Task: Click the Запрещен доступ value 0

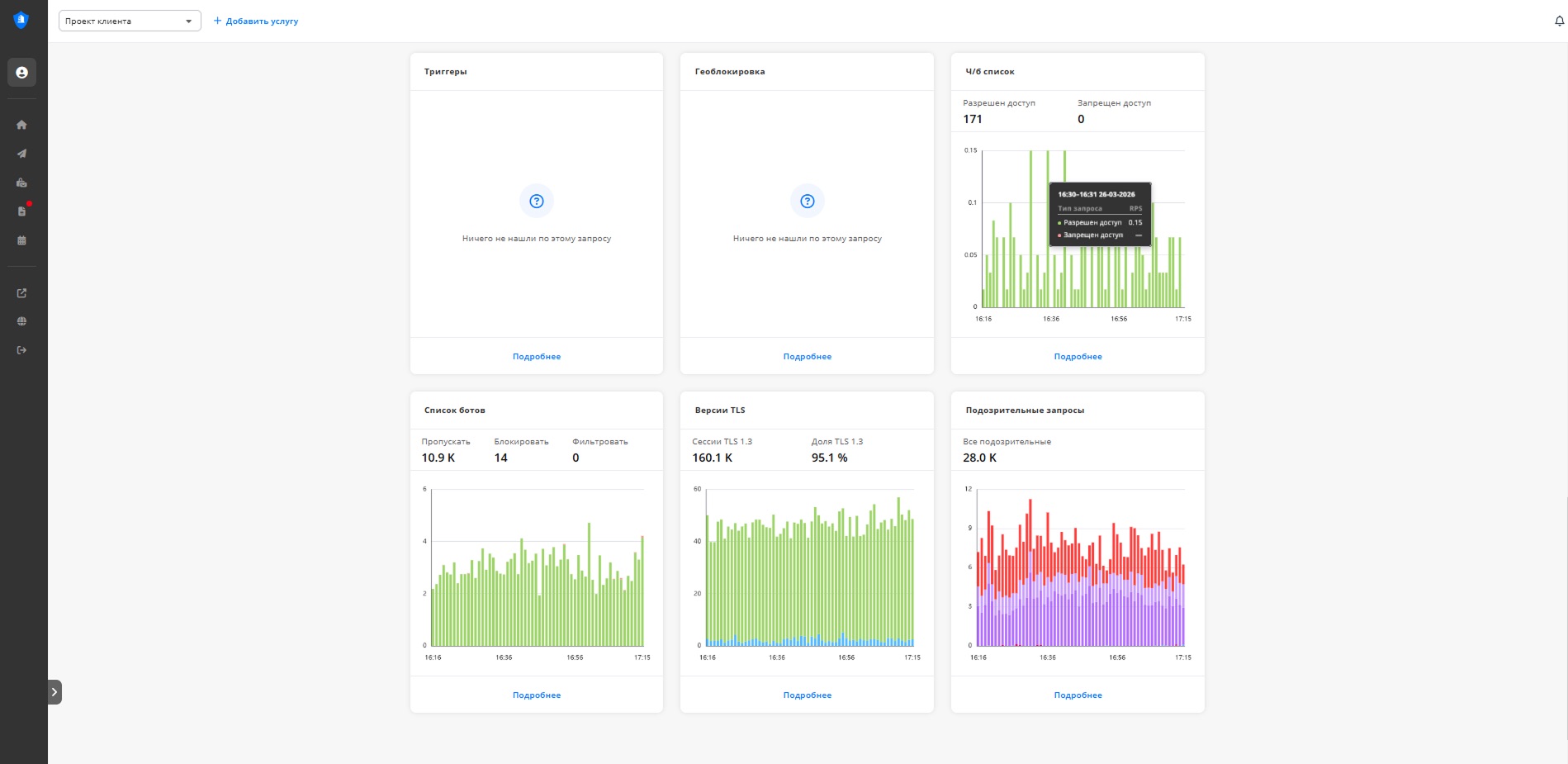Action: click(x=1081, y=119)
